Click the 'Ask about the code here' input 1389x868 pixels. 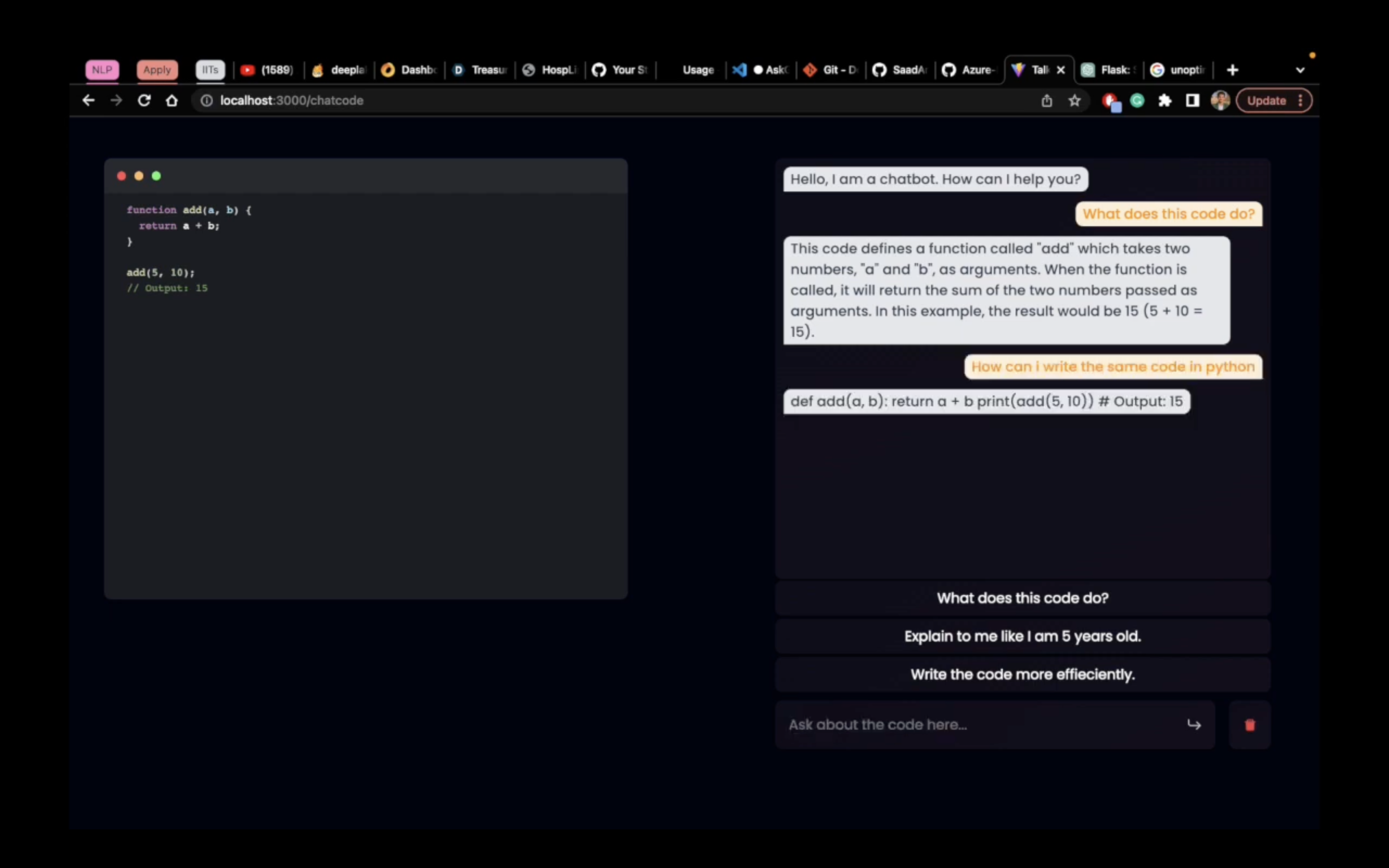tap(976, 724)
